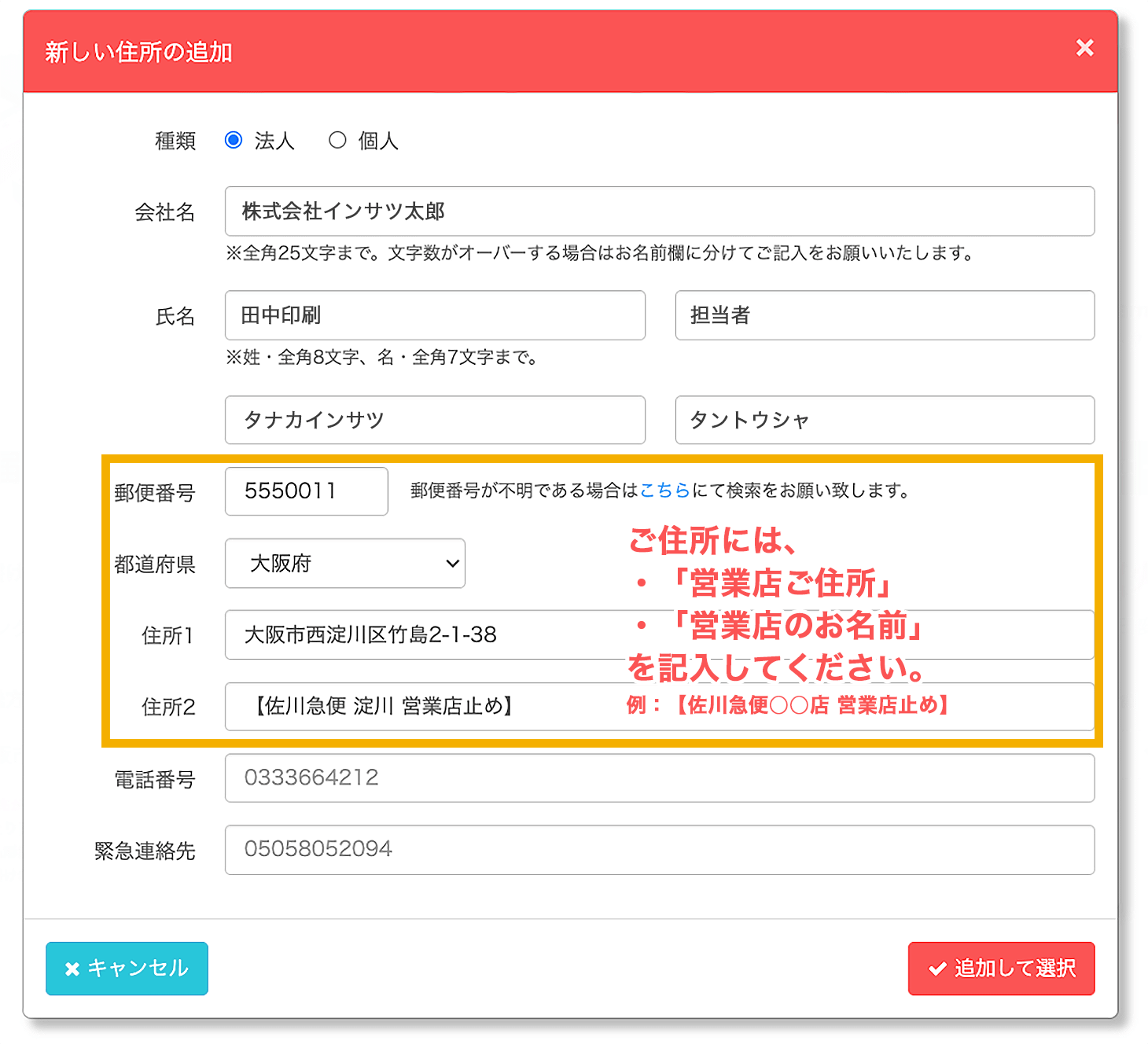Click the 郵便番号 field label
This screenshot has height=1044, width=1148.
154,493
